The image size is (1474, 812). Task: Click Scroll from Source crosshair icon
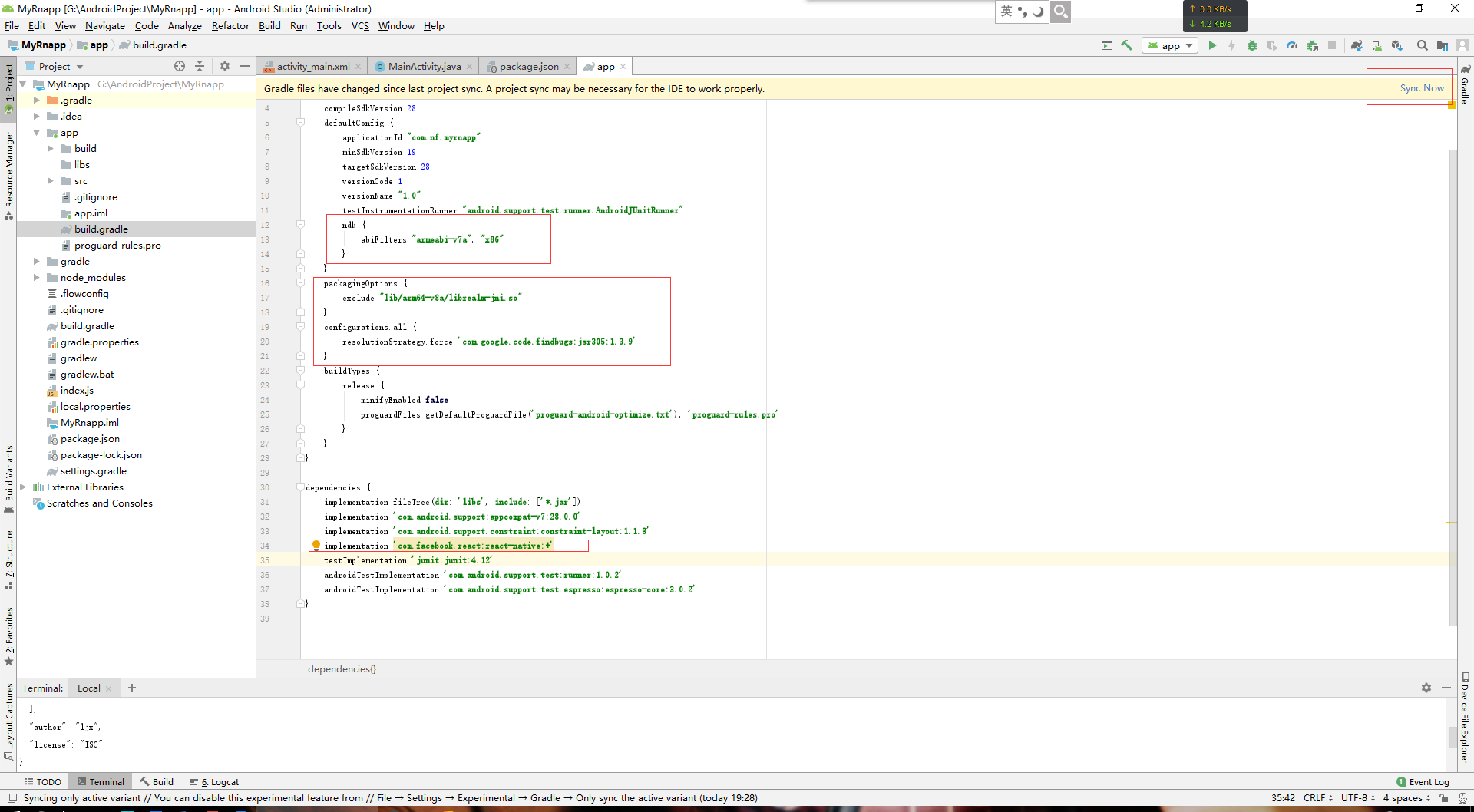pos(180,67)
